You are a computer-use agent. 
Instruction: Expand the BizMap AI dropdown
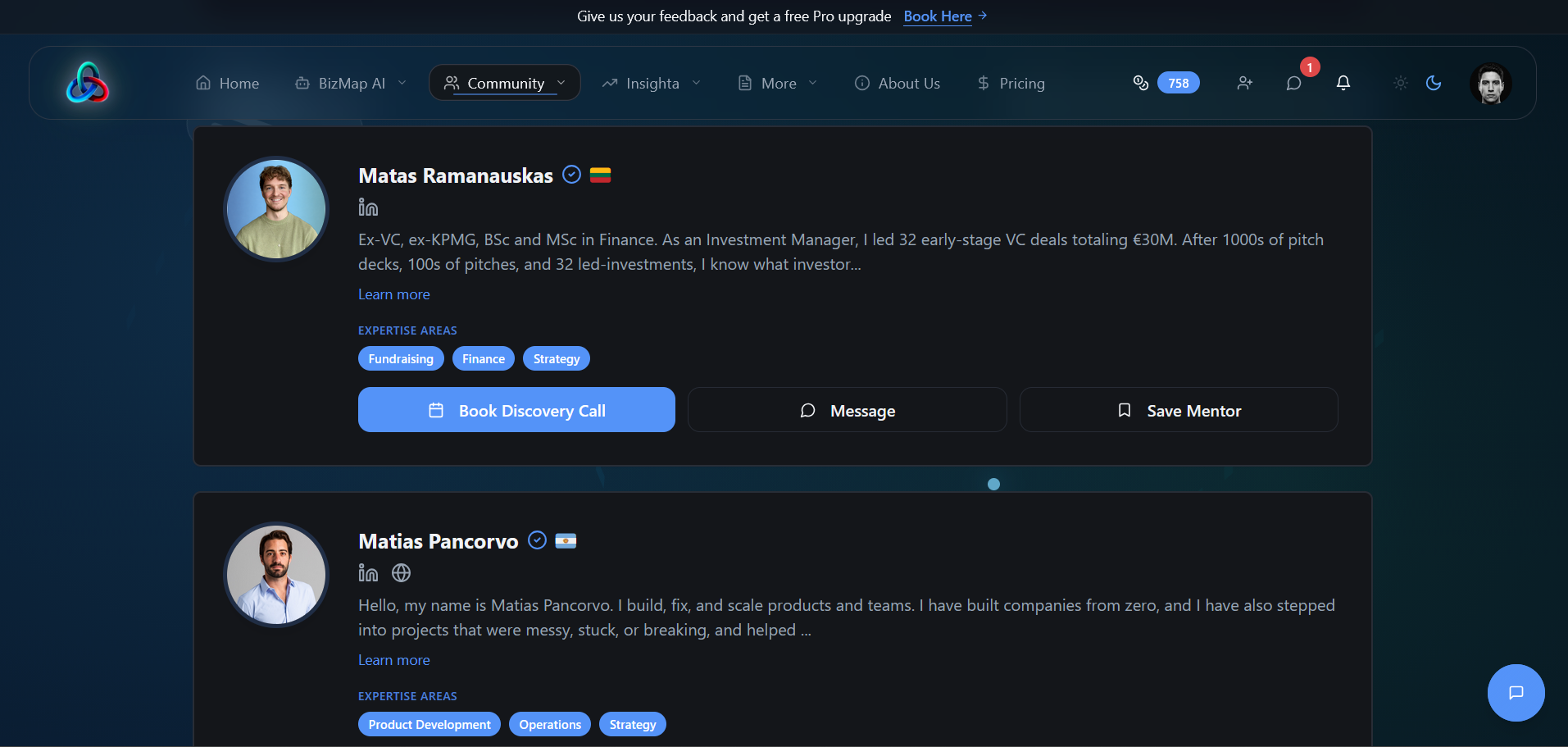(351, 83)
